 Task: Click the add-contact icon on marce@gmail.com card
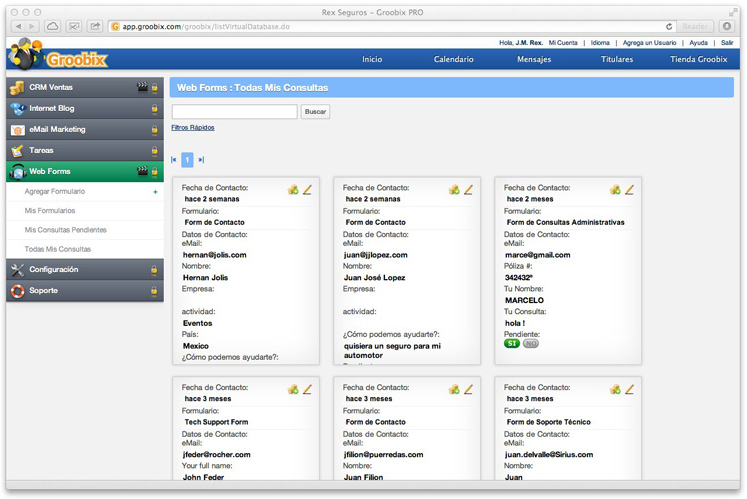click(x=615, y=189)
